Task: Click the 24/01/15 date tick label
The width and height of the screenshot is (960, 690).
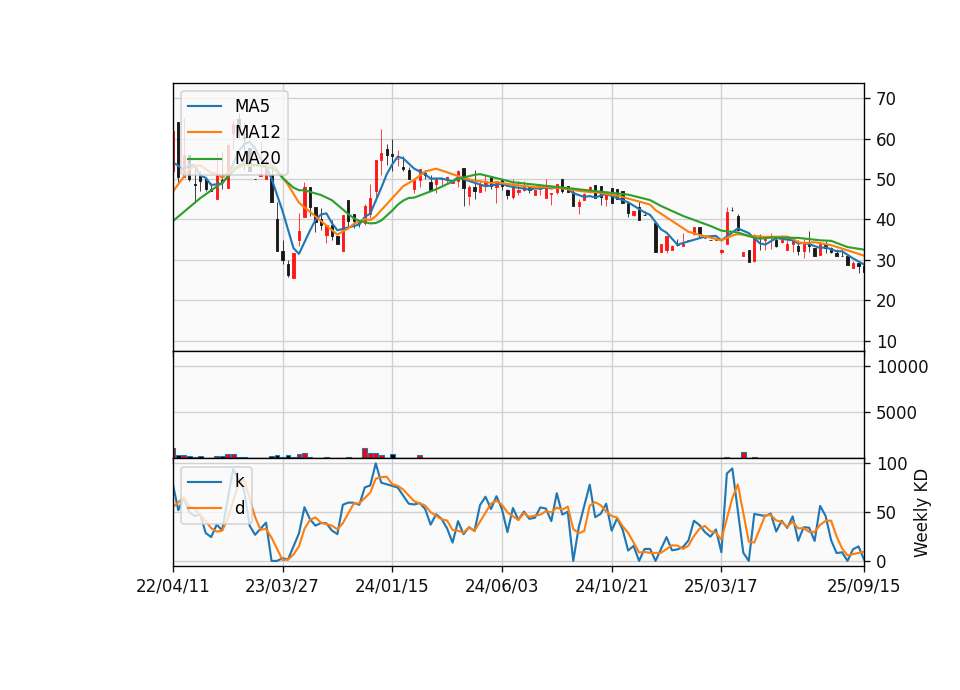Action: [392, 586]
